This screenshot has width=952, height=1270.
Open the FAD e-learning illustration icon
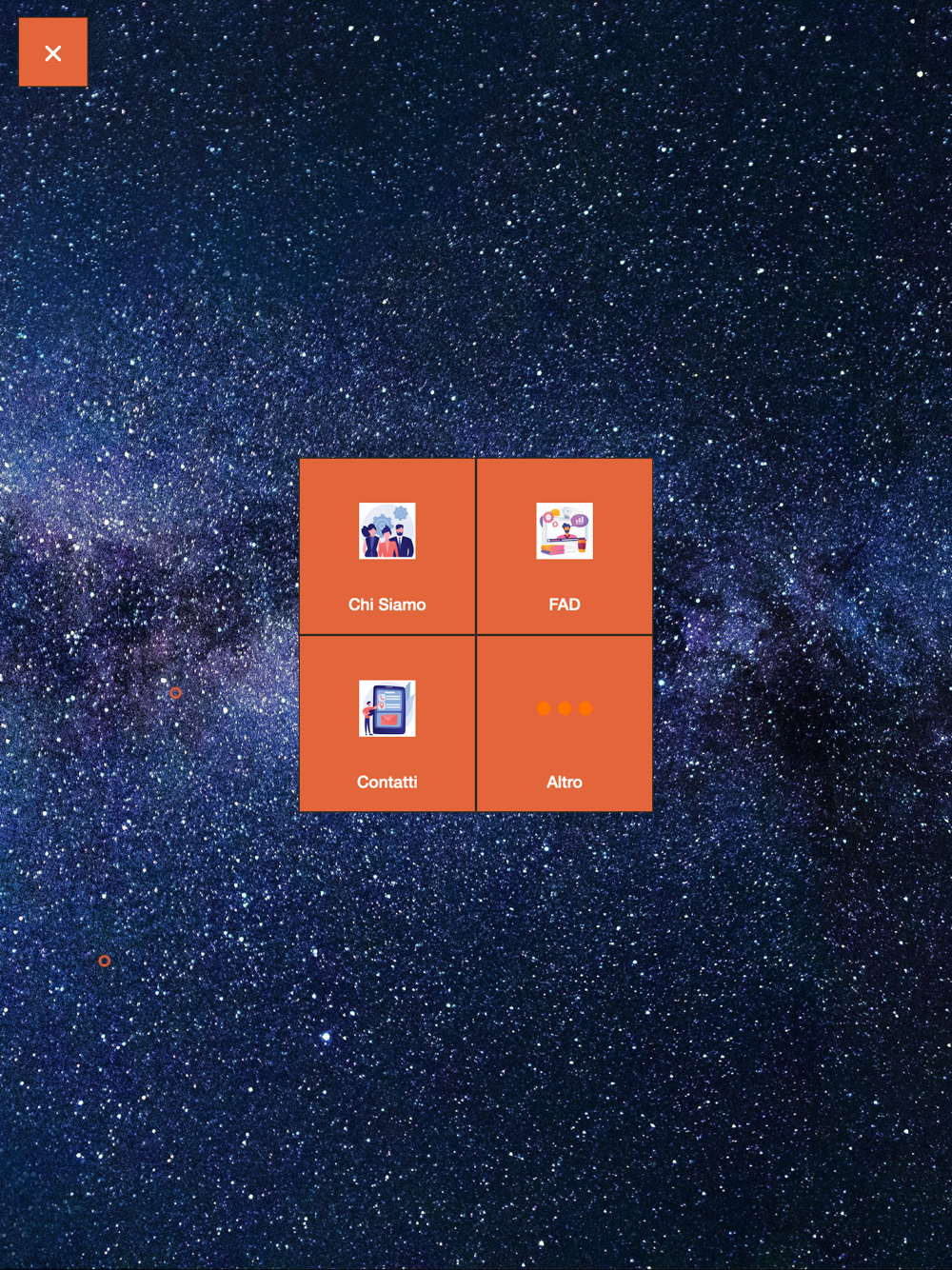point(565,531)
